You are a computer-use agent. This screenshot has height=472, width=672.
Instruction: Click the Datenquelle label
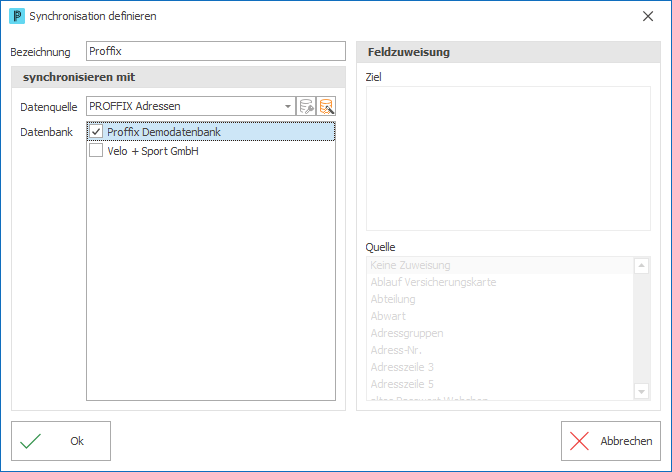48,107
